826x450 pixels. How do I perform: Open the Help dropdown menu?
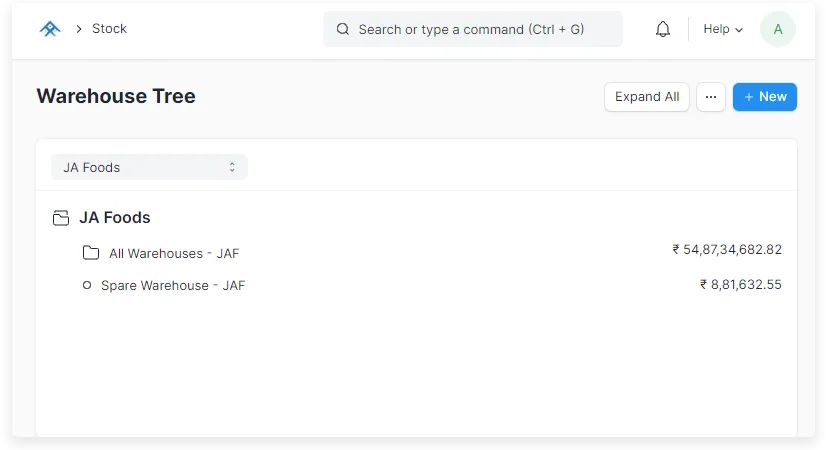coord(723,29)
